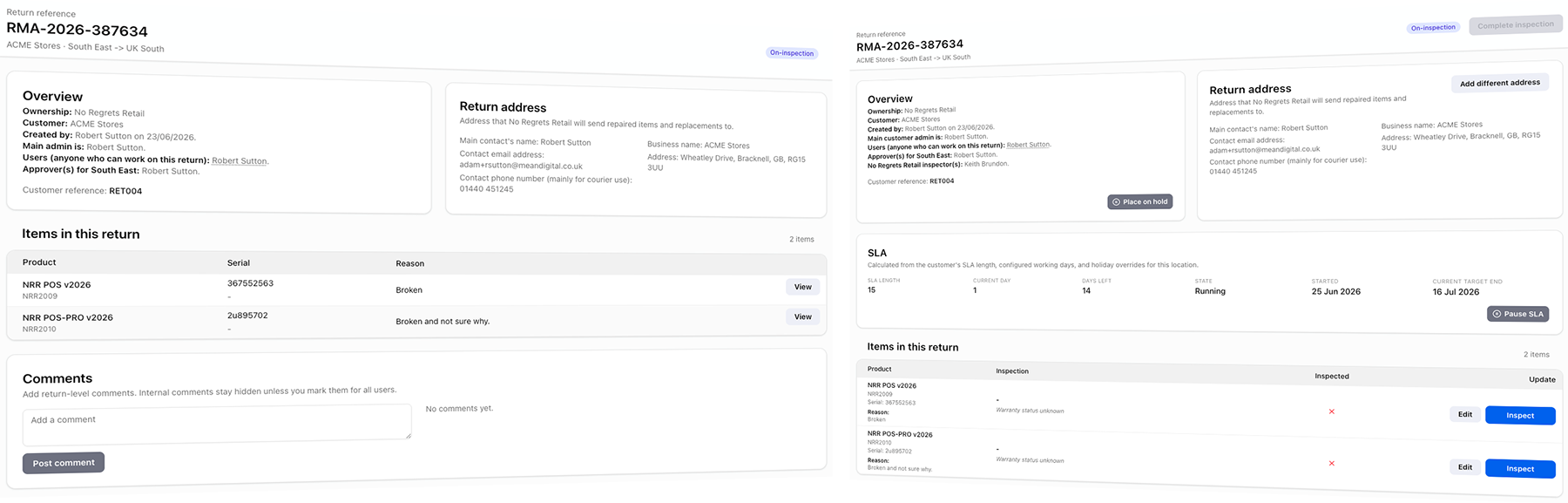Click SLA length value '15'
The width and height of the screenshot is (1568, 503).
pos(871,290)
